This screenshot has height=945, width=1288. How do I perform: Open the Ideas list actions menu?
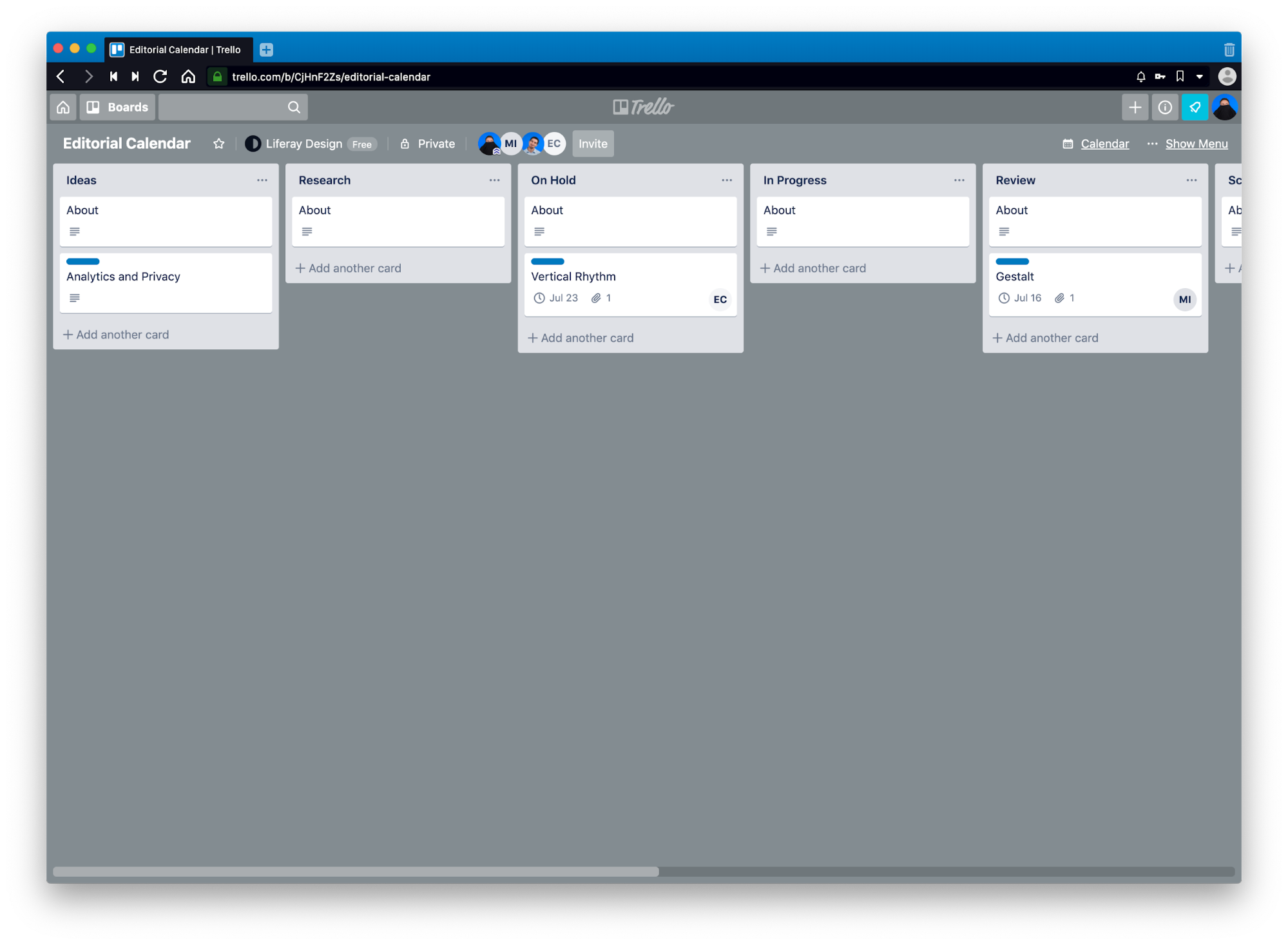click(x=262, y=180)
